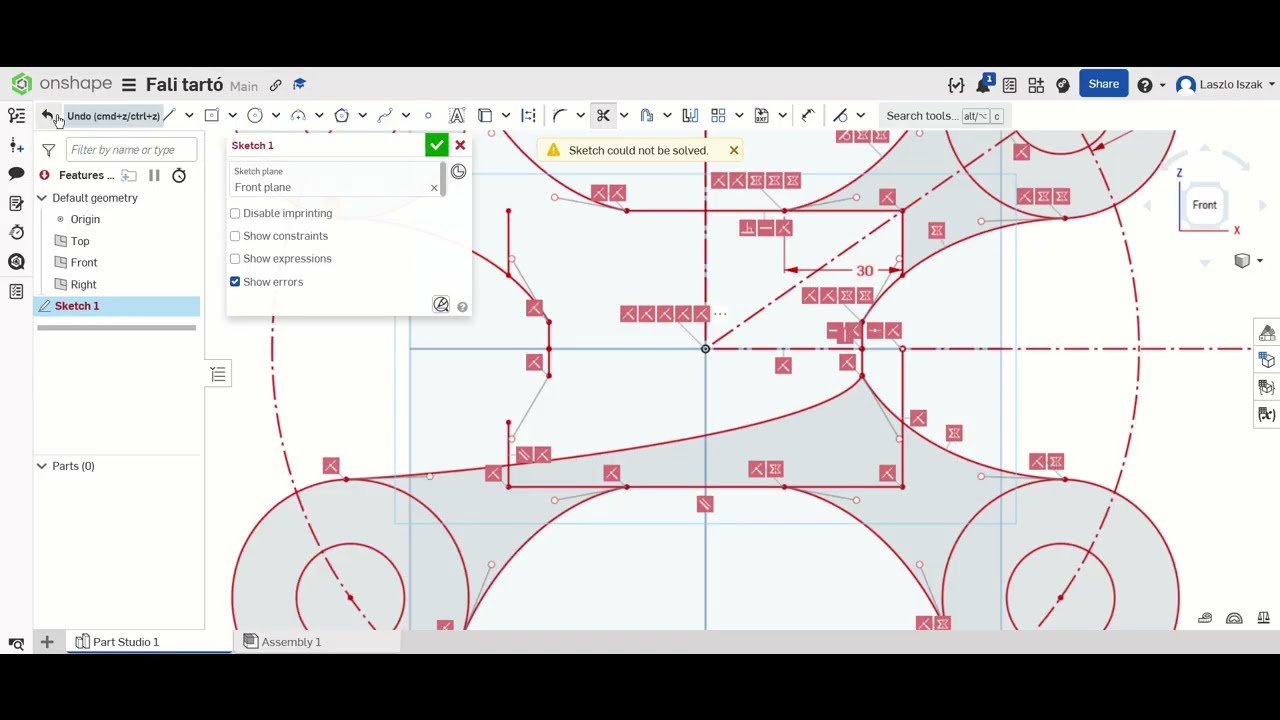Click the sketch final-state clock icon
The image size is (1280, 720).
click(458, 172)
